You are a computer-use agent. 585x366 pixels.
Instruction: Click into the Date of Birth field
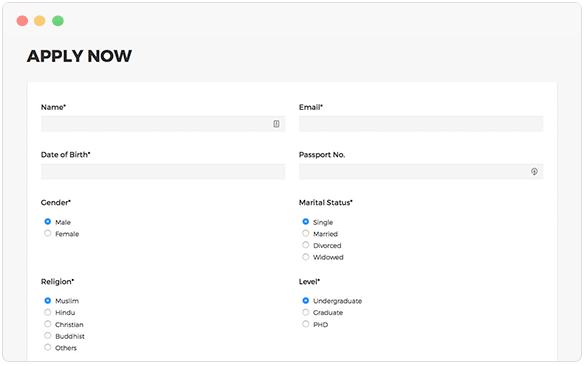[x=163, y=172]
